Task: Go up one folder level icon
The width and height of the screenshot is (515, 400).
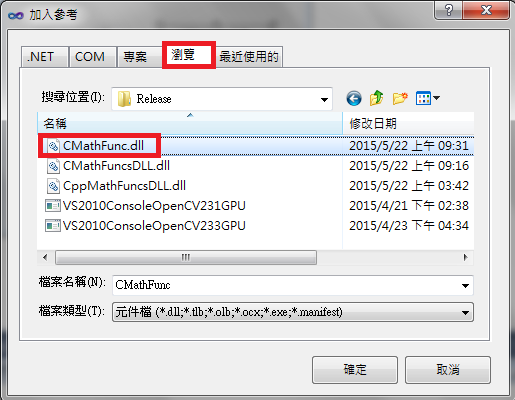Action: point(377,98)
